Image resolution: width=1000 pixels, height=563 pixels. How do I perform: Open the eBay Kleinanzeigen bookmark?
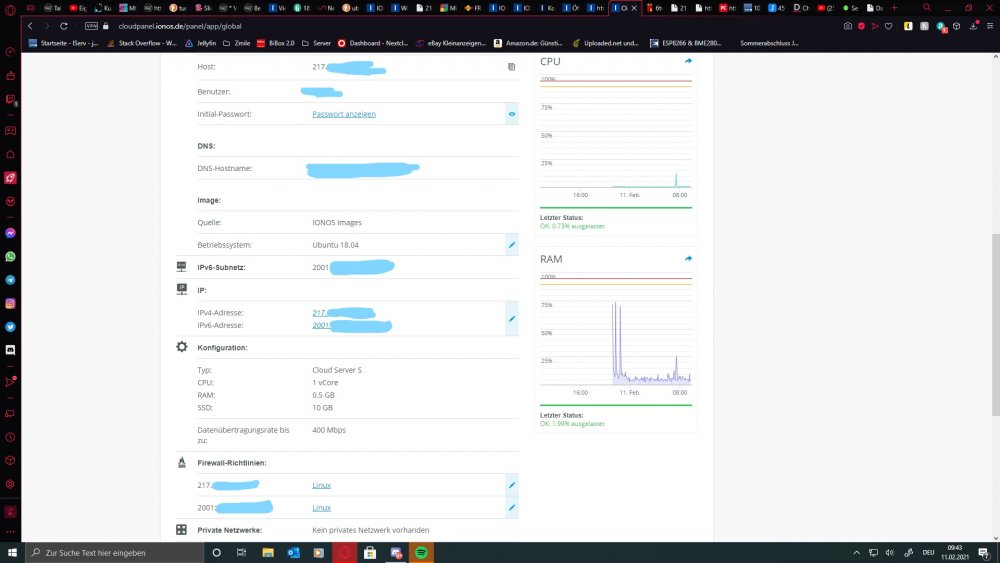451,43
